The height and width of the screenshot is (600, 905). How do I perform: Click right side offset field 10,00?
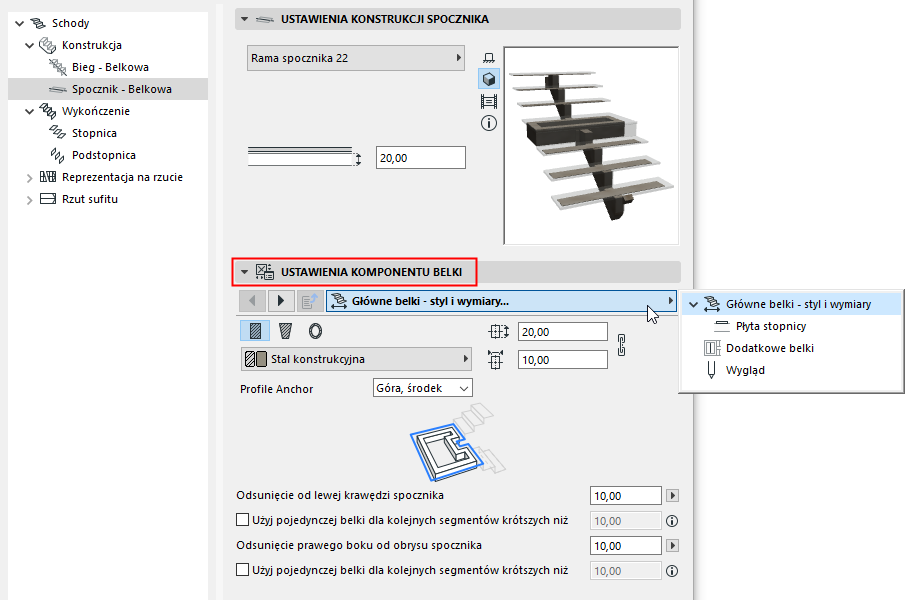click(626, 546)
